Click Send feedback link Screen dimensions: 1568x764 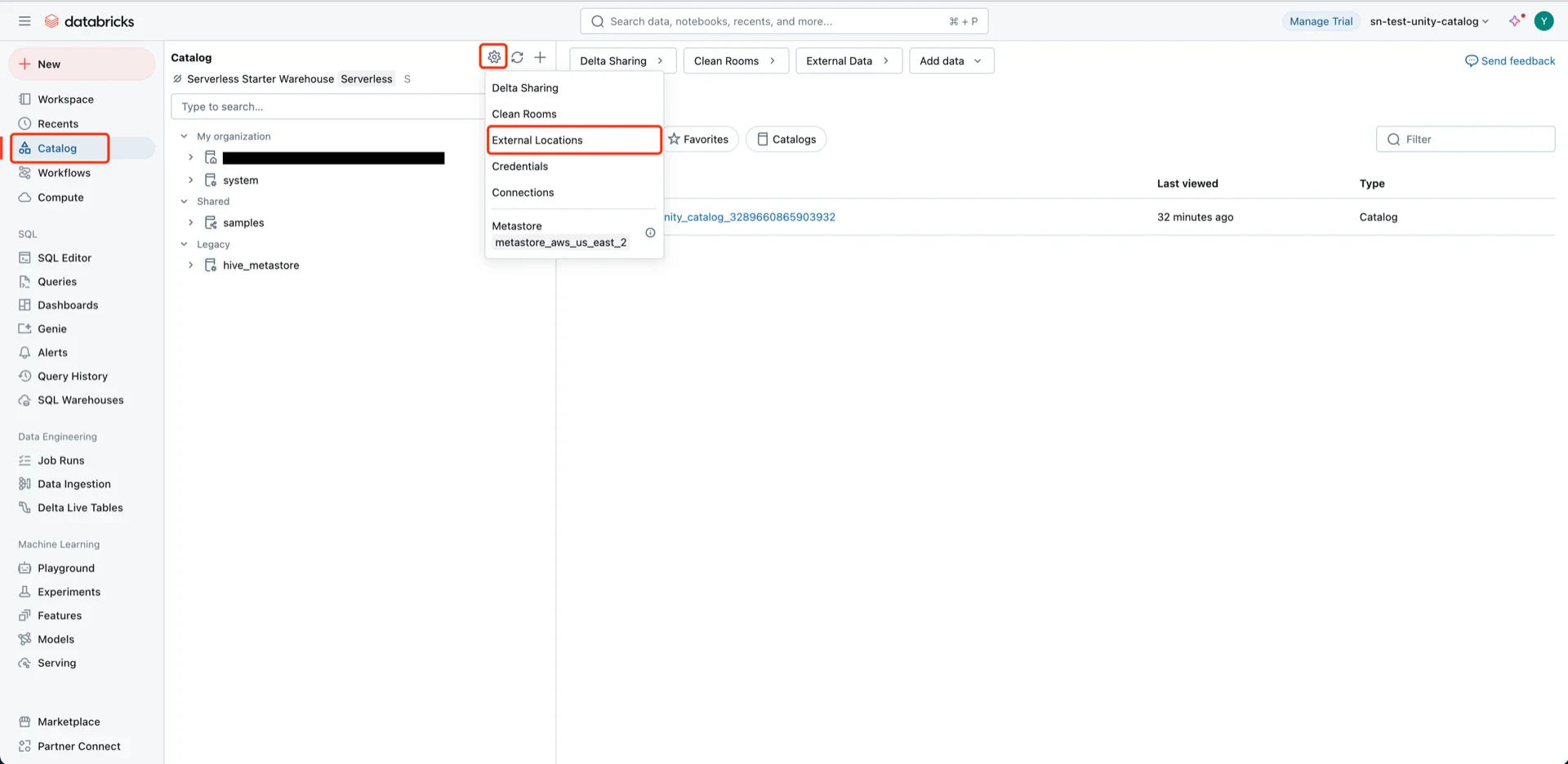click(1510, 61)
